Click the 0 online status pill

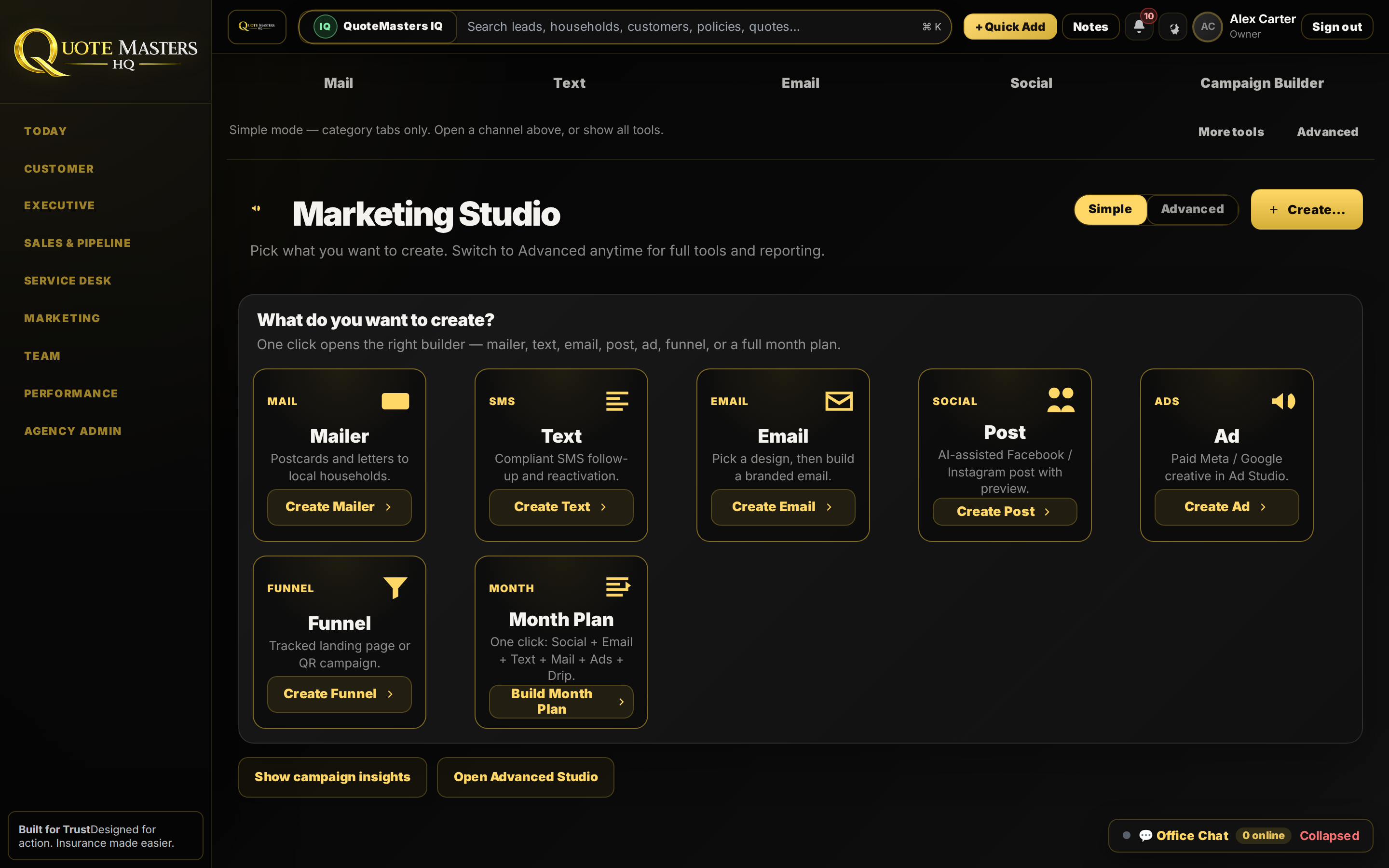(1263, 835)
